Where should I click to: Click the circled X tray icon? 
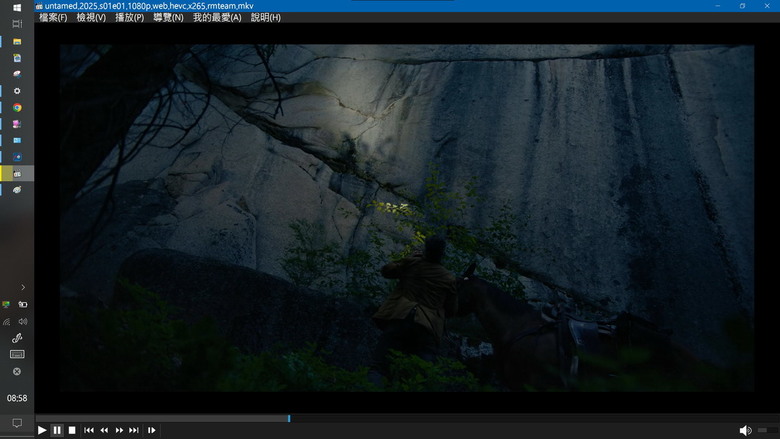[17, 371]
